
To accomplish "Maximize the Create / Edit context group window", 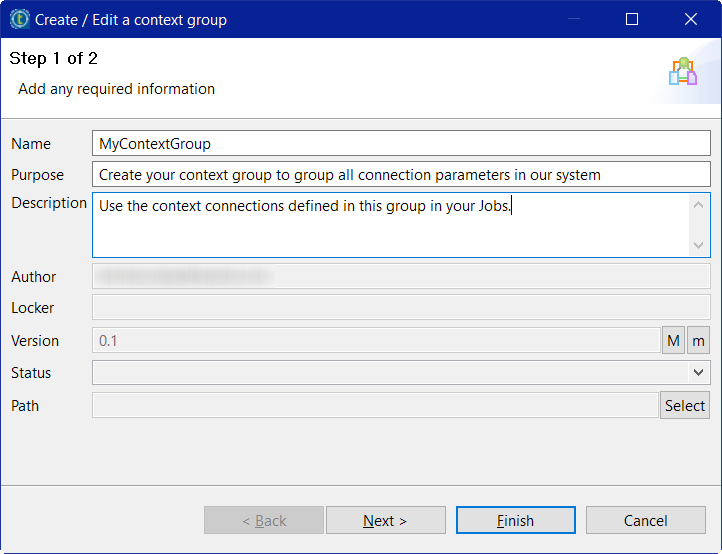I will point(632,19).
